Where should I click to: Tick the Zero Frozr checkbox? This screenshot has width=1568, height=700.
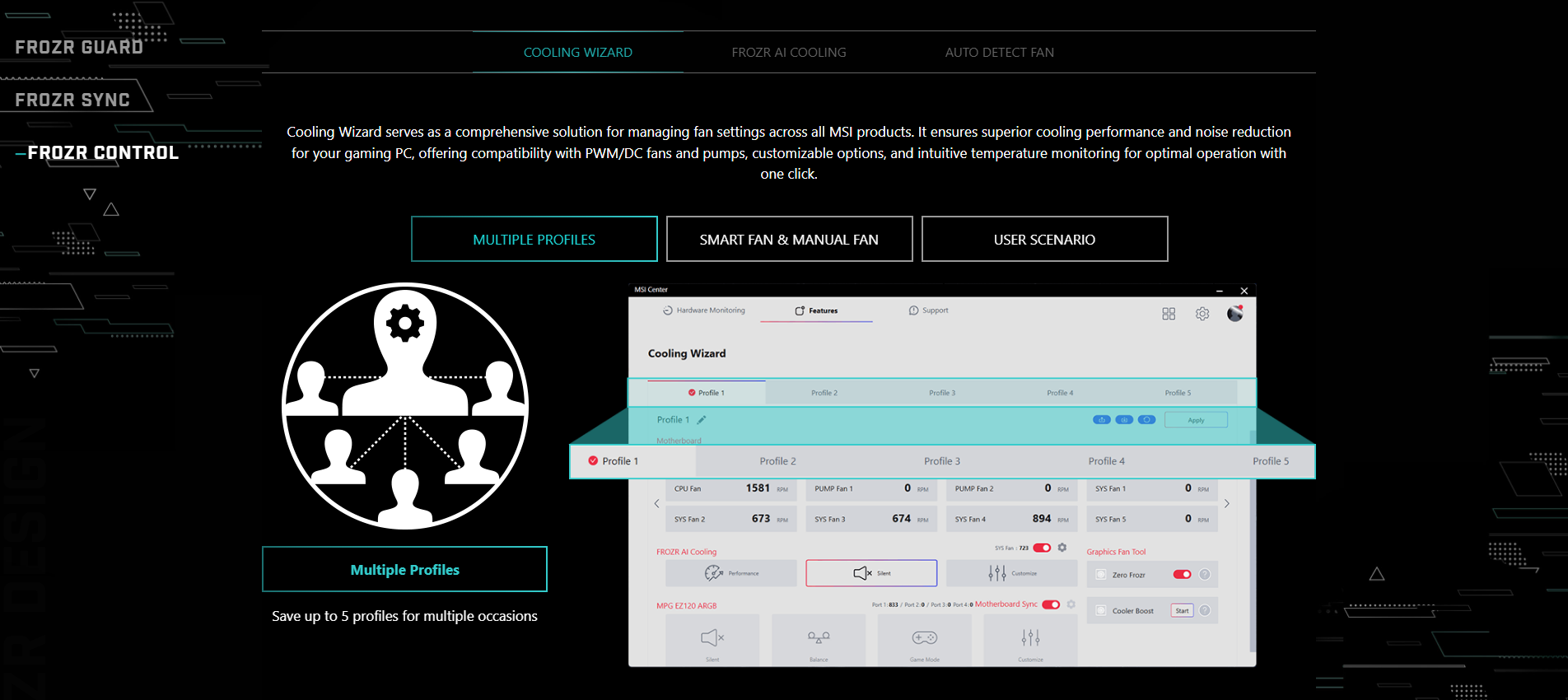1101,575
